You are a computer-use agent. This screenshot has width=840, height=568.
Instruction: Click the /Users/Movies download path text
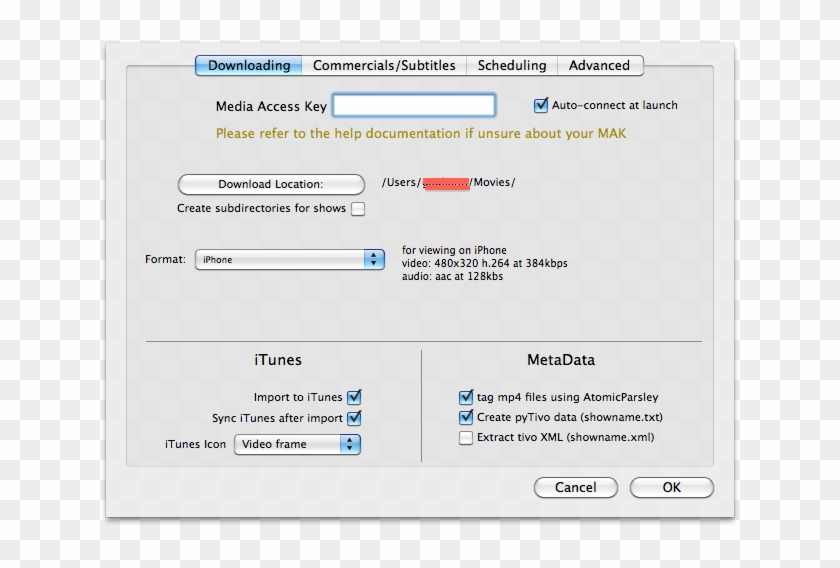(448, 183)
